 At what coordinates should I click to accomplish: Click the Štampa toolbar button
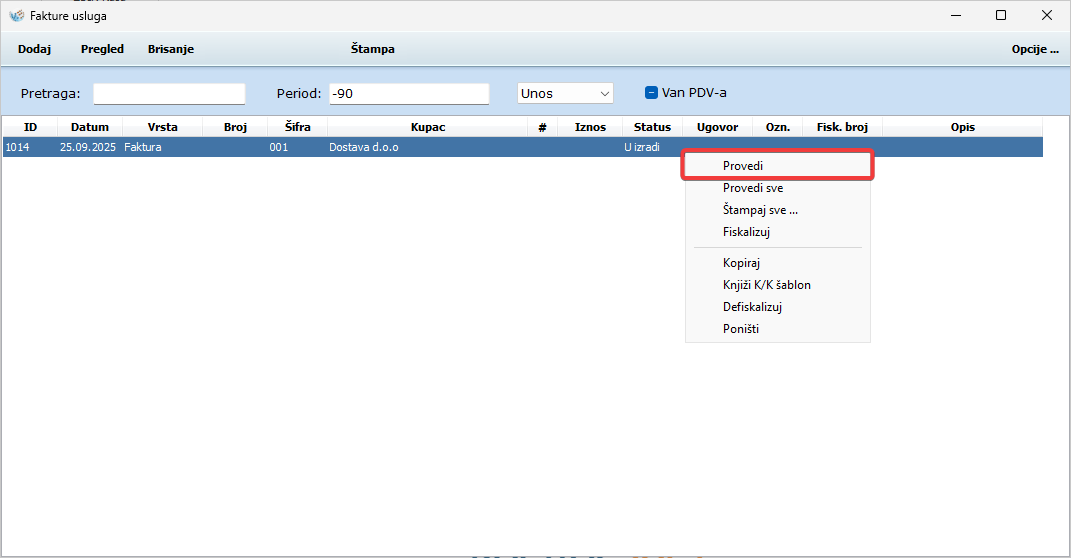(x=372, y=49)
